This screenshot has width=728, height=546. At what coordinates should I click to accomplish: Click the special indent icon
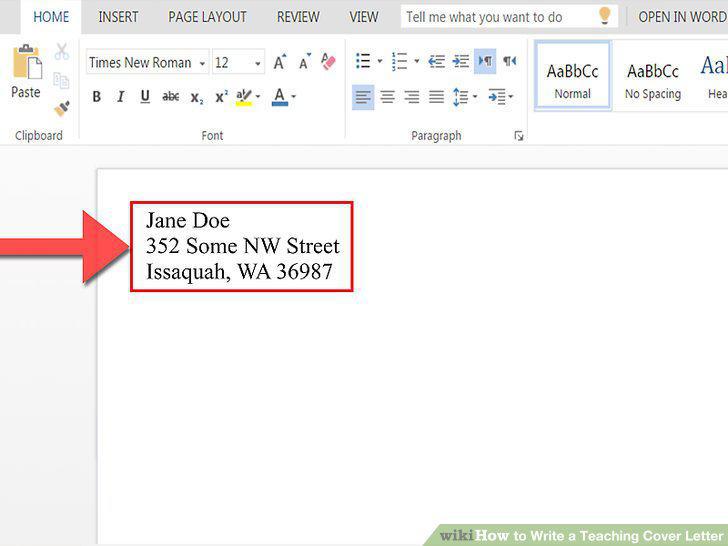pyautogui.click(x=497, y=97)
